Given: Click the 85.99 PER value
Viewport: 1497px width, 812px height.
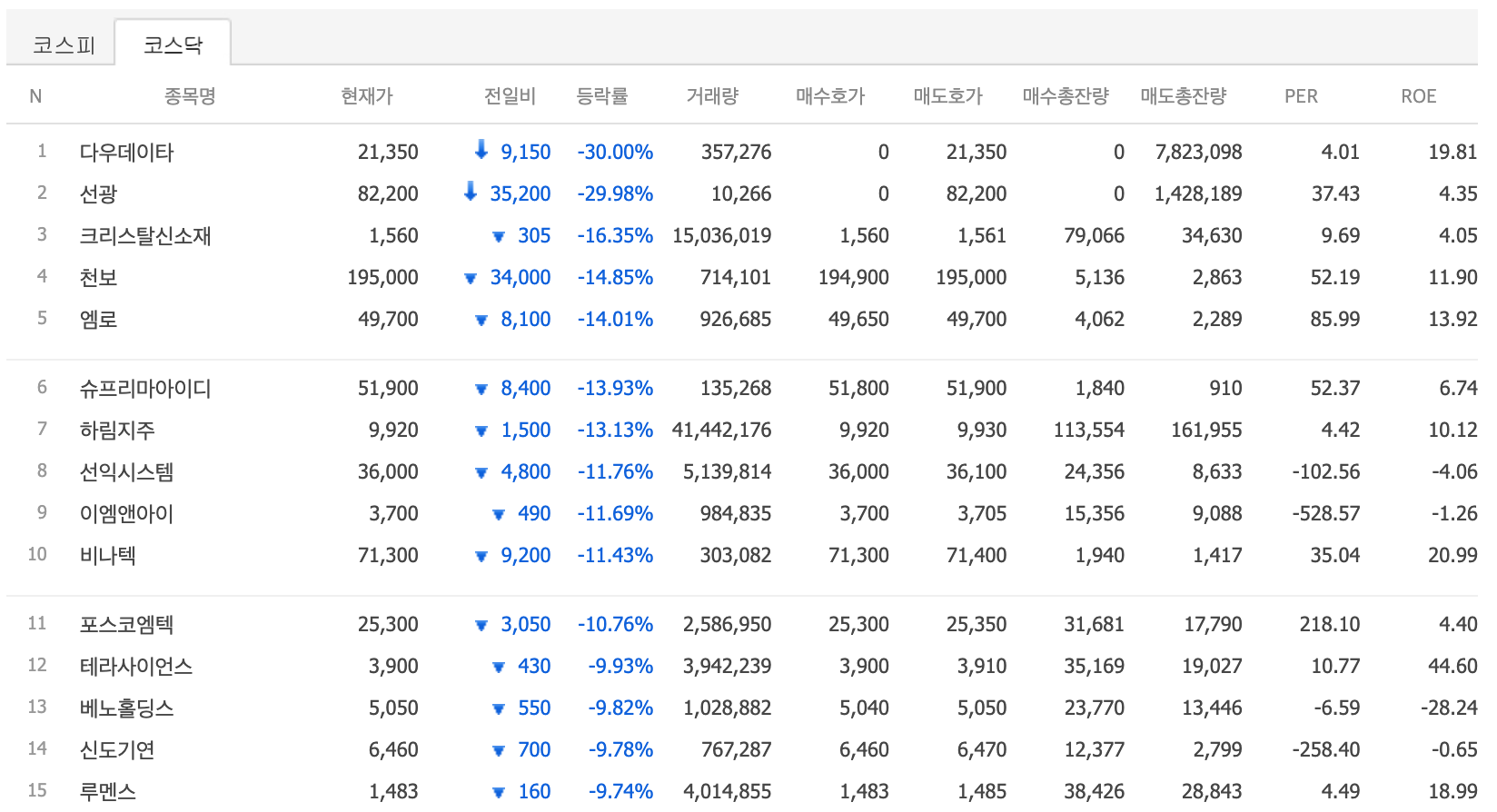Looking at the screenshot, I should tap(1335, 319).
